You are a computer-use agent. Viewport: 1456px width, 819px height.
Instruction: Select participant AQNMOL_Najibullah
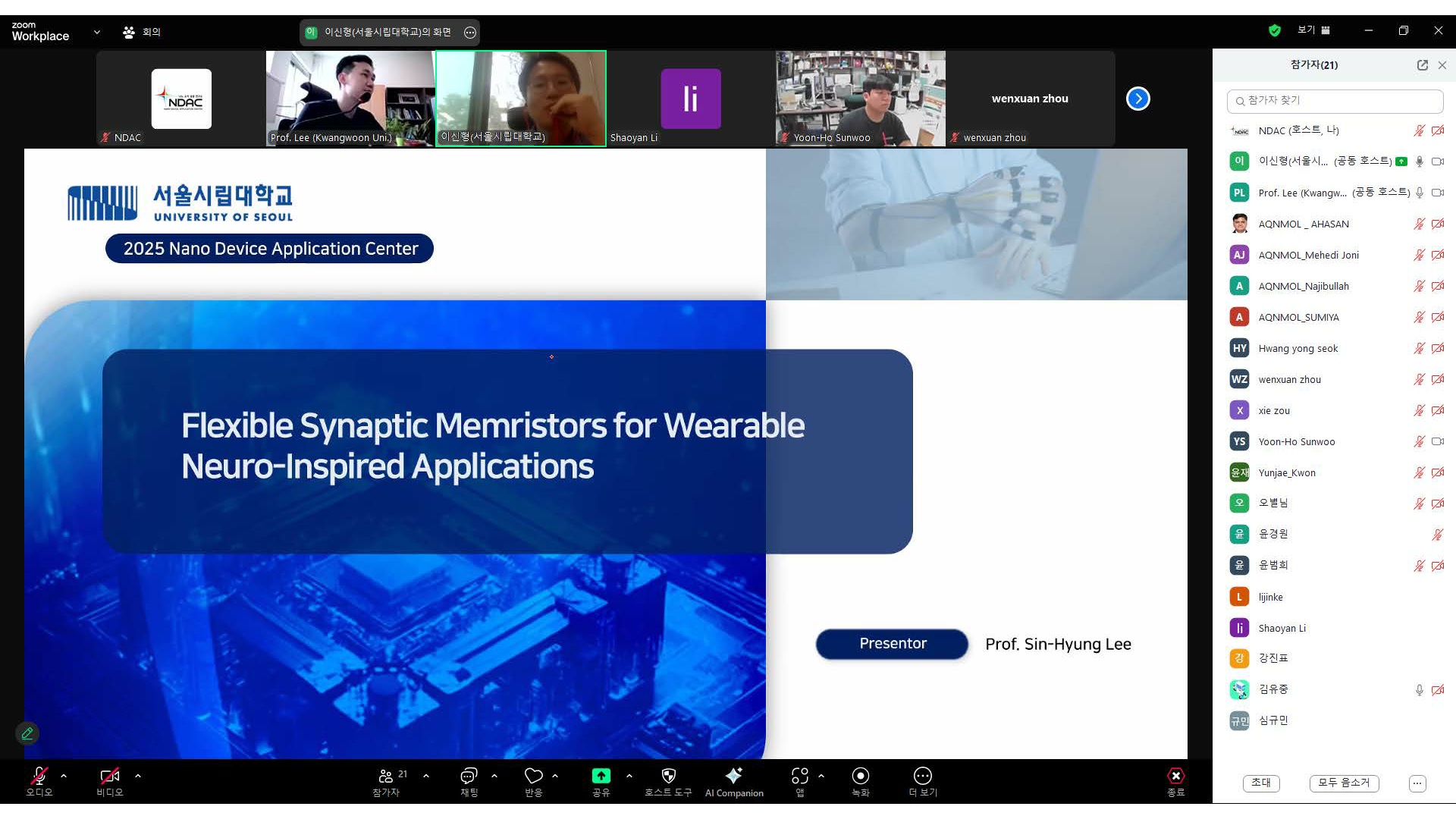1335,286
